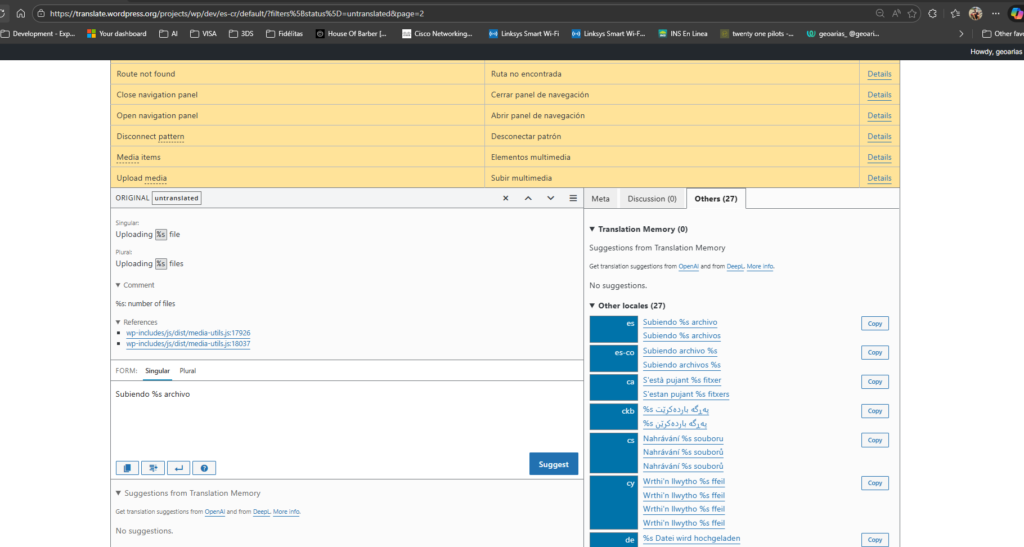Image resolution: width=1024 pixels, height=547 pixels.
Task: Switch to the Meta tab
Action: tap(600, 199)
